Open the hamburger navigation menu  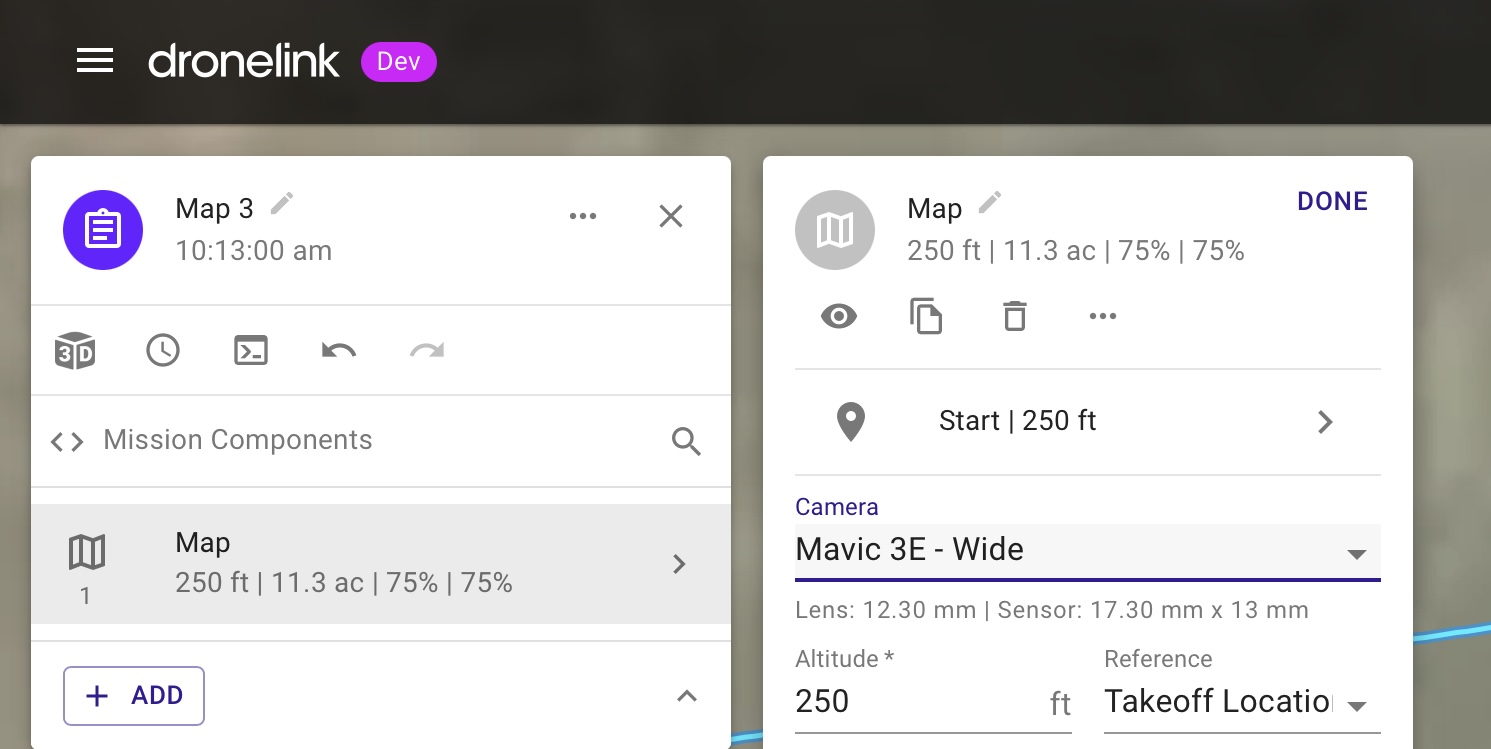coord(95,62)
